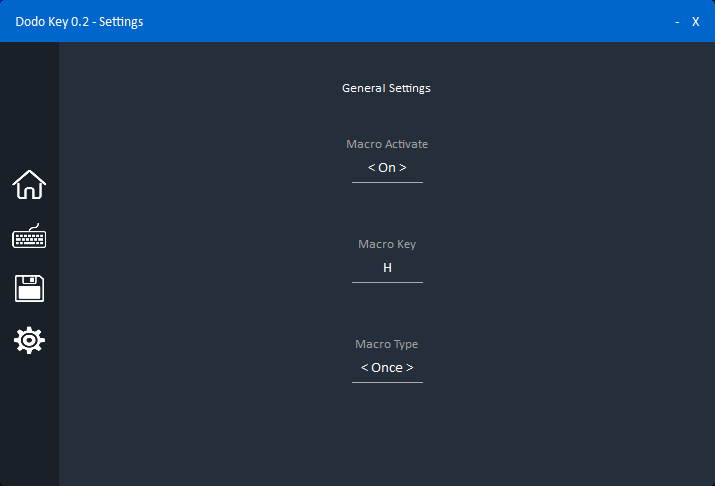This screenshot has width=715, height=486.
Task: Click right arrow beside Once value
Action: [x=409, y=367]
